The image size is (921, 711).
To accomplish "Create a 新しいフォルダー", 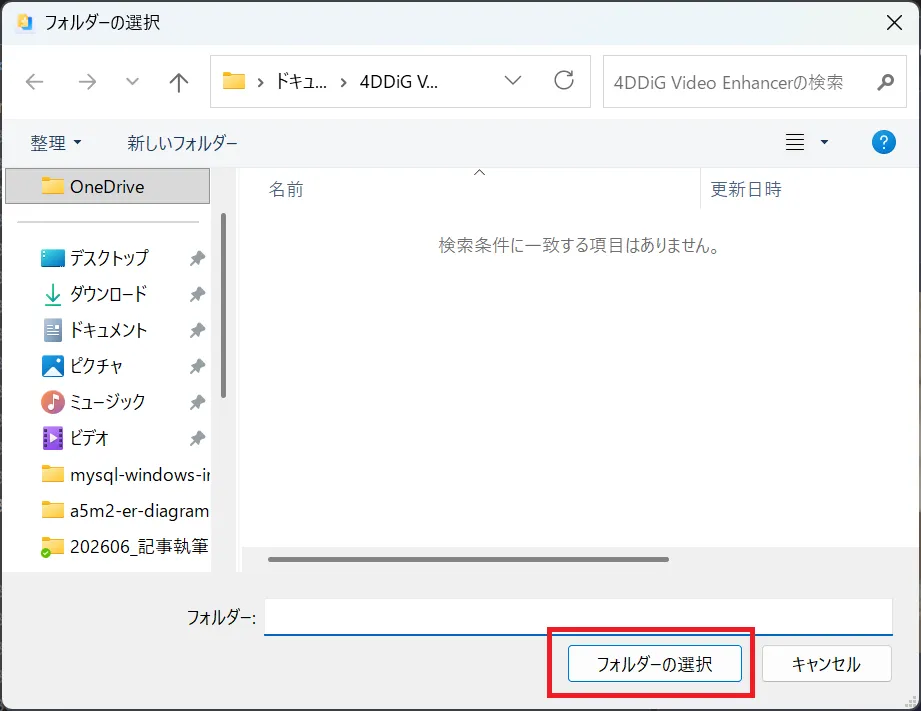I will [182, 143].
